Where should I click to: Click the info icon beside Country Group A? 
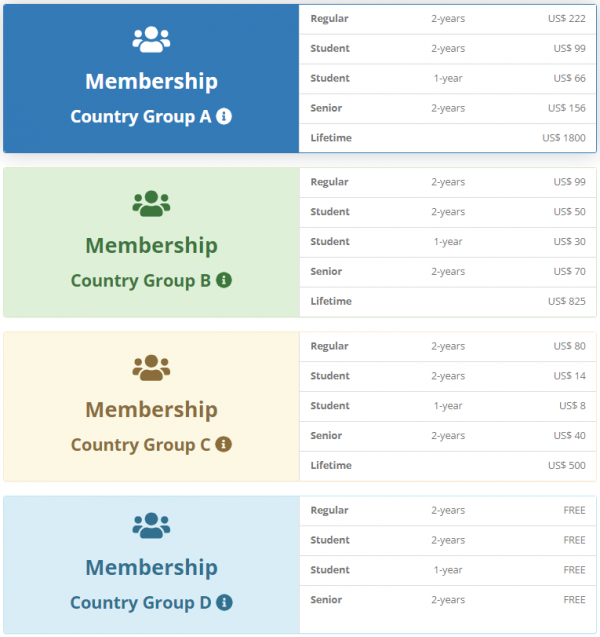[x=224, y=117]
